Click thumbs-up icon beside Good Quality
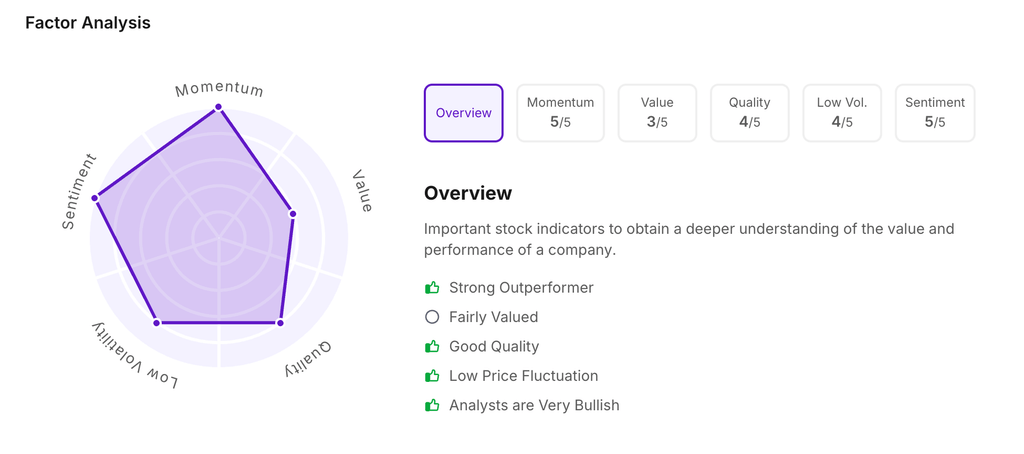 coord(432,347)
